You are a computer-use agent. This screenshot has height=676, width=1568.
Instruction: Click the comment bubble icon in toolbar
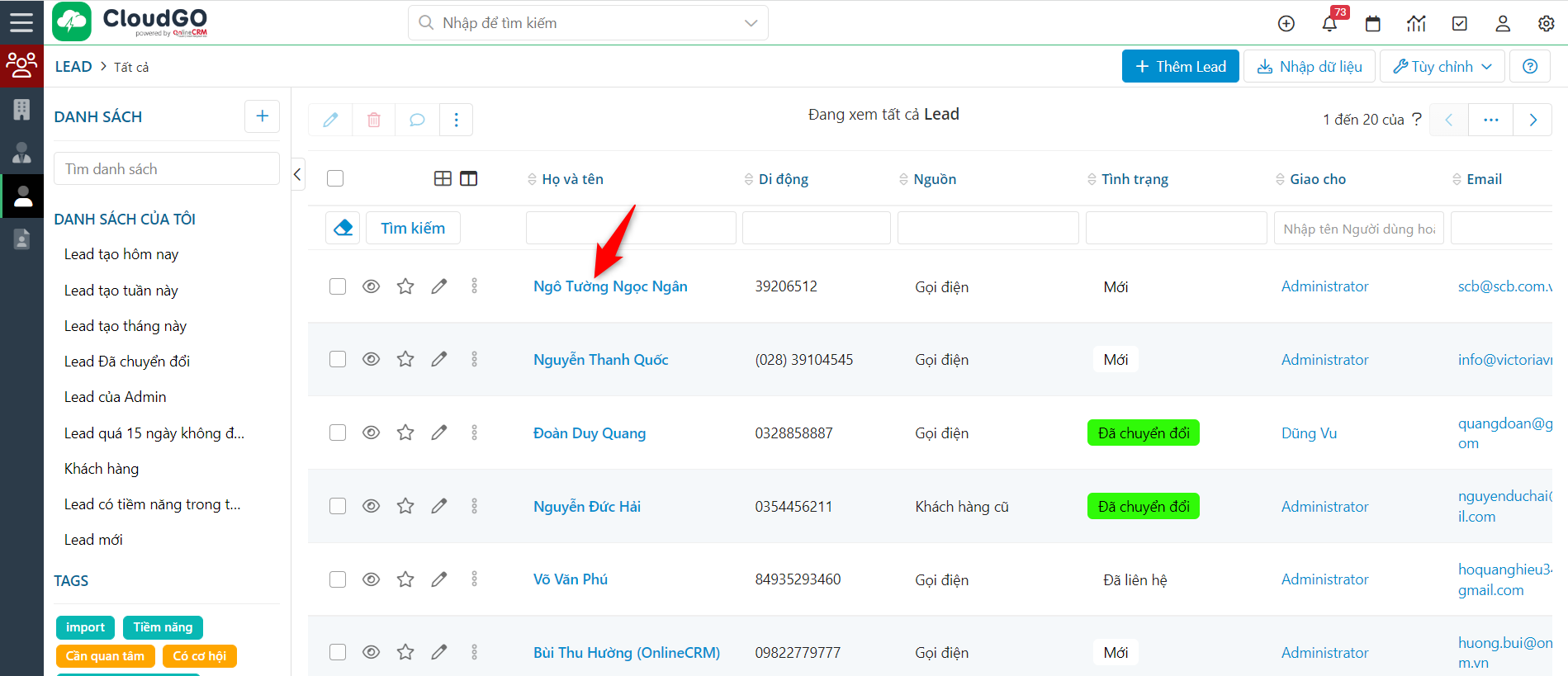[x=417, y=120]
